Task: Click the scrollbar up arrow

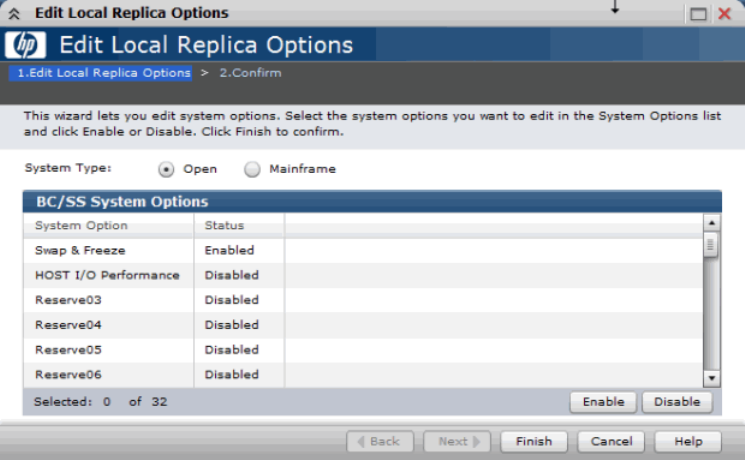Action: click(x=711, y=222)
